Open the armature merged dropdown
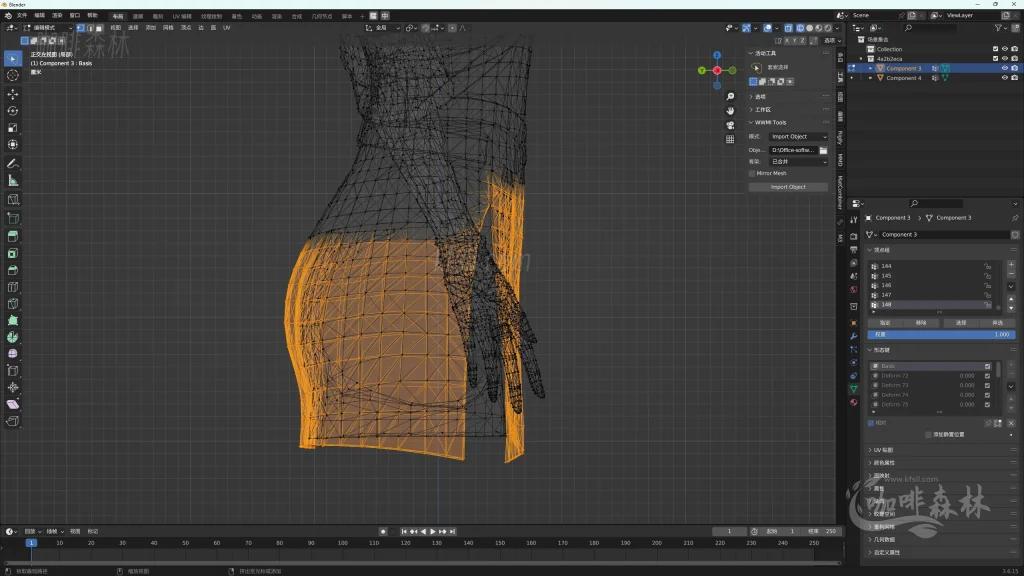 coord(798,161)
